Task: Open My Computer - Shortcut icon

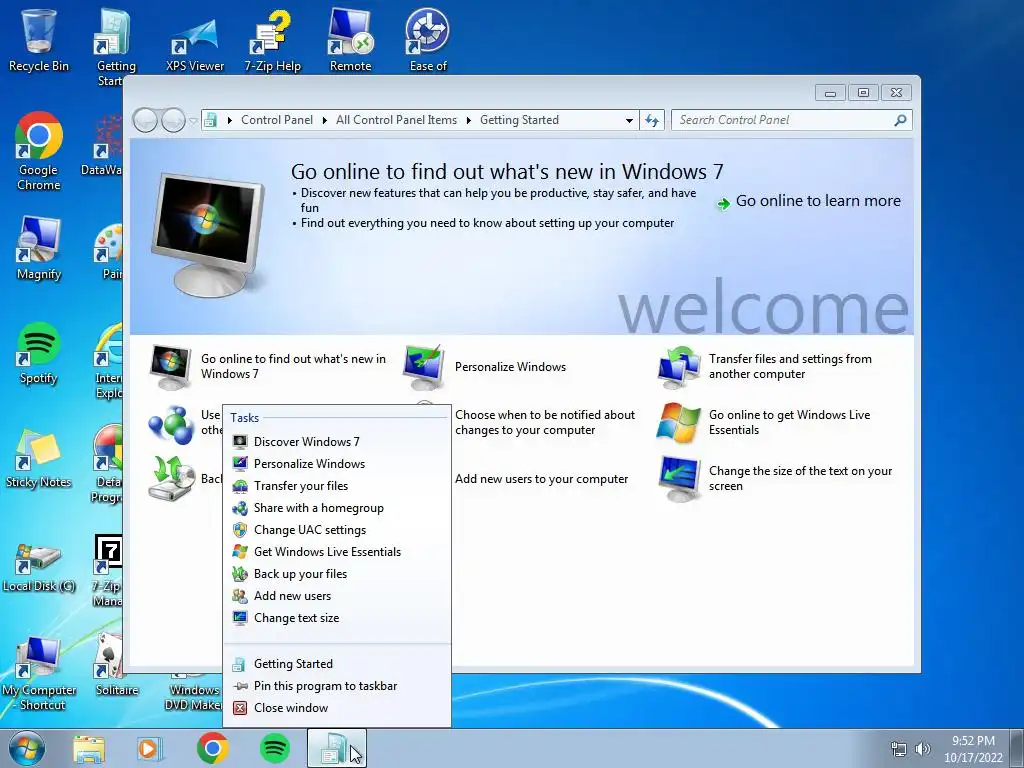Action: [39, 673]
